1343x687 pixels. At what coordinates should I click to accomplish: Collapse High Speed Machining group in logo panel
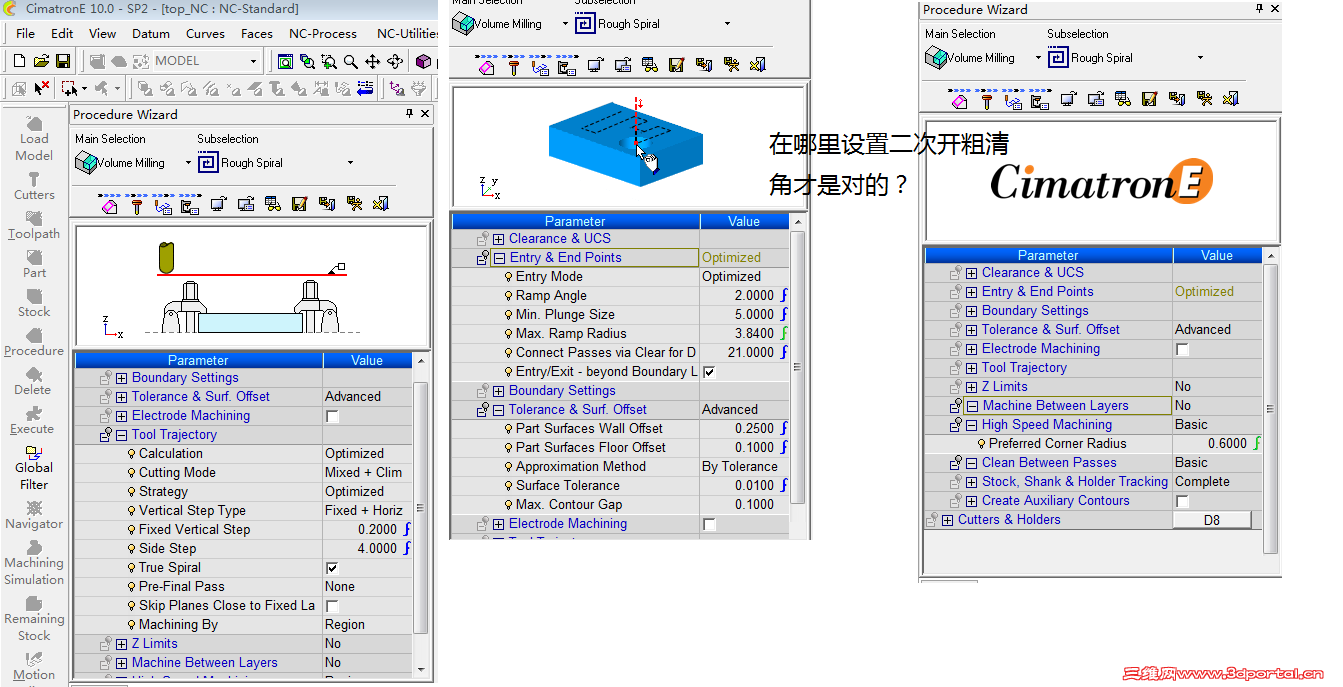pos(972,425)
